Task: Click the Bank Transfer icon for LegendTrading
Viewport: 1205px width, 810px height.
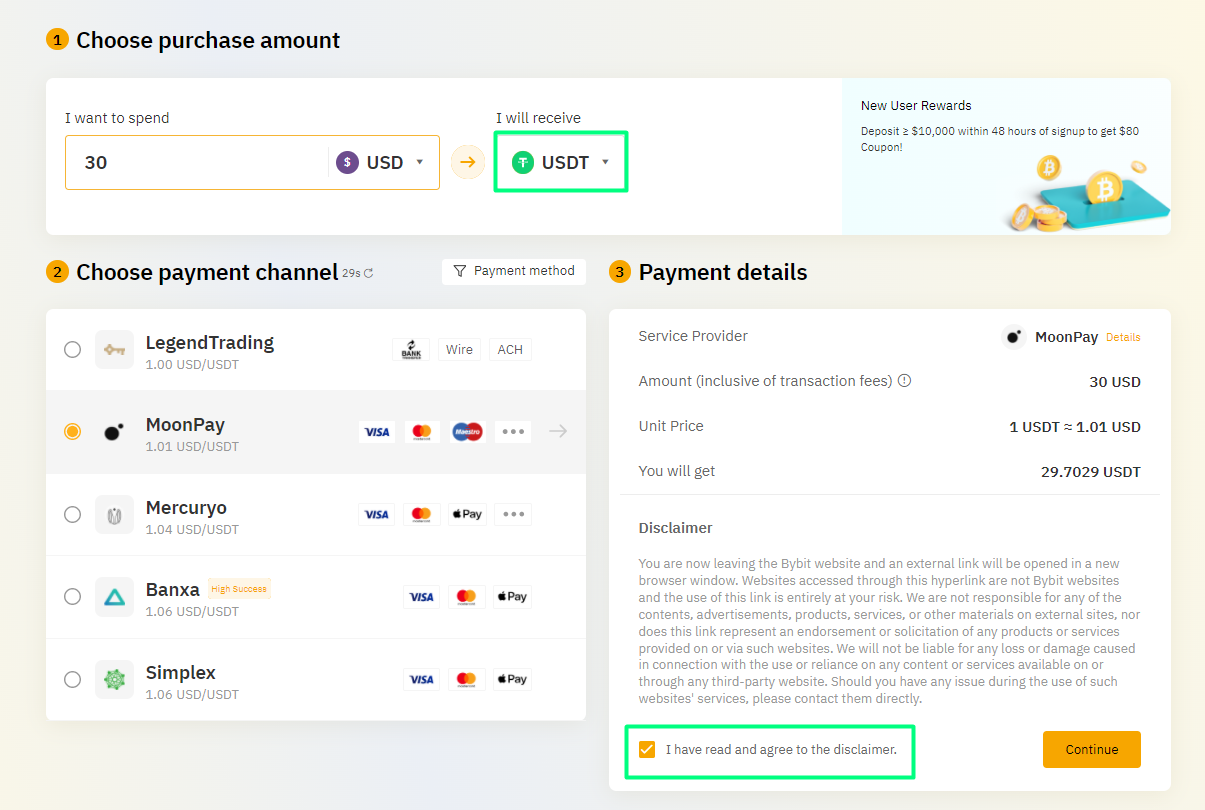Action: tap(411, 350)
